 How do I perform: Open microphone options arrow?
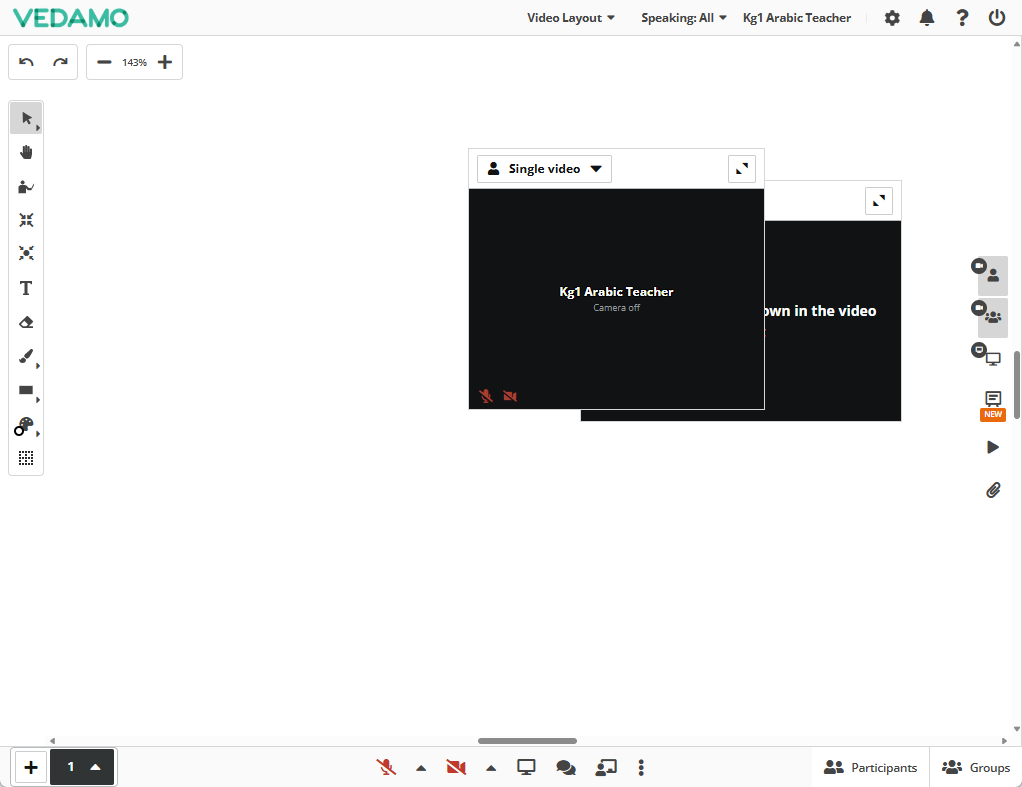421,768
